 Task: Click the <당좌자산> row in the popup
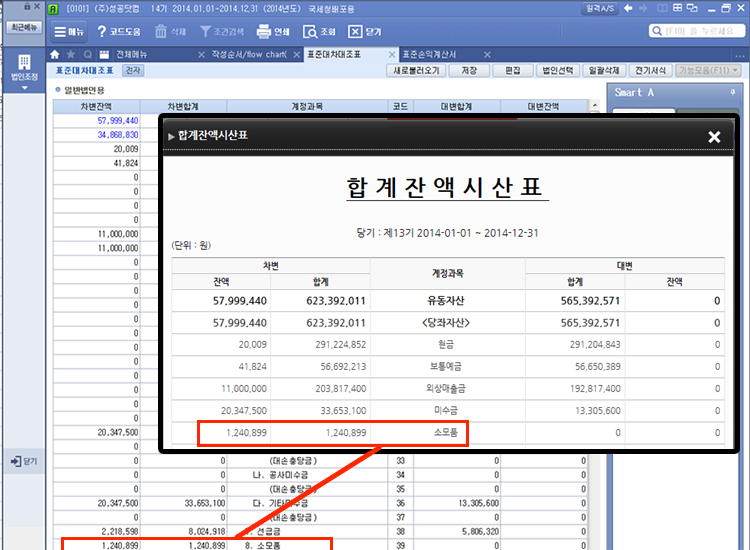click(x=448, y=323)
